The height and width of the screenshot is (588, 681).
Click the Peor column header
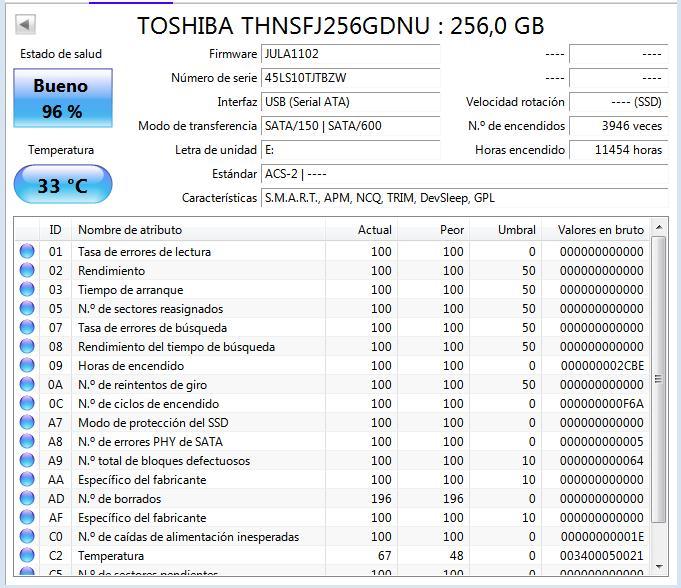433,230
